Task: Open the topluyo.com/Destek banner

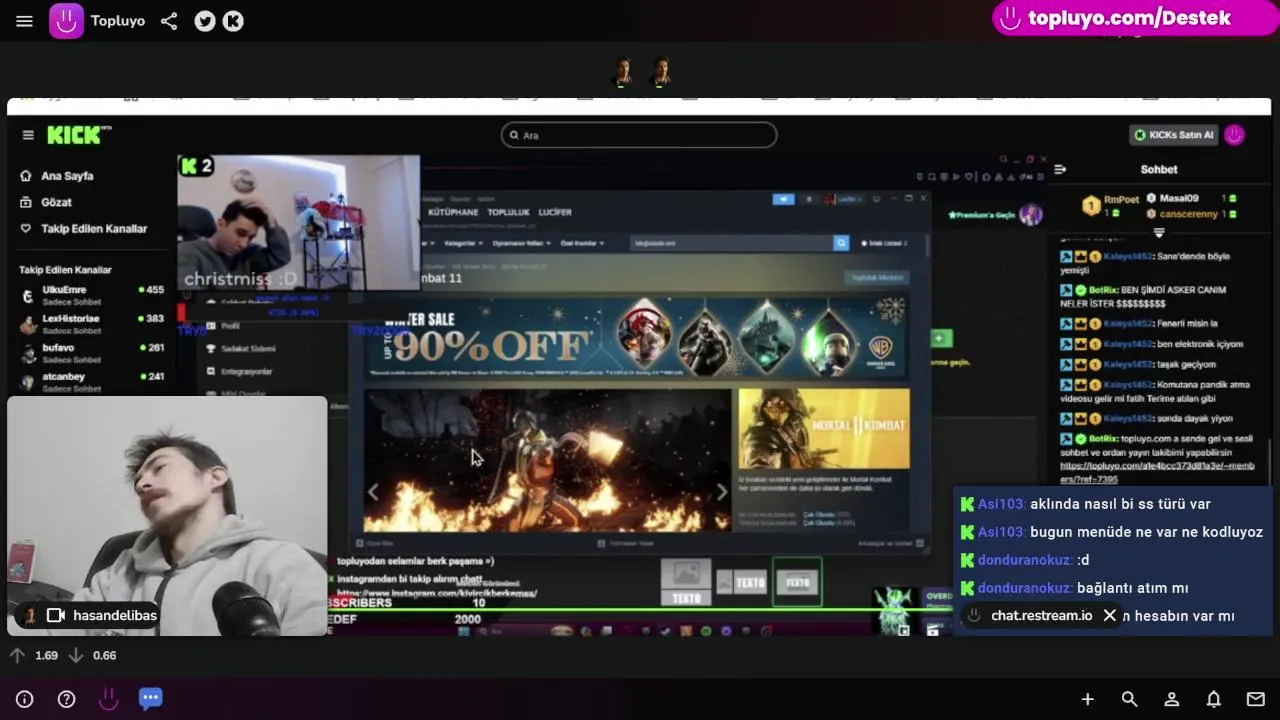Action: click(1135, 18)
